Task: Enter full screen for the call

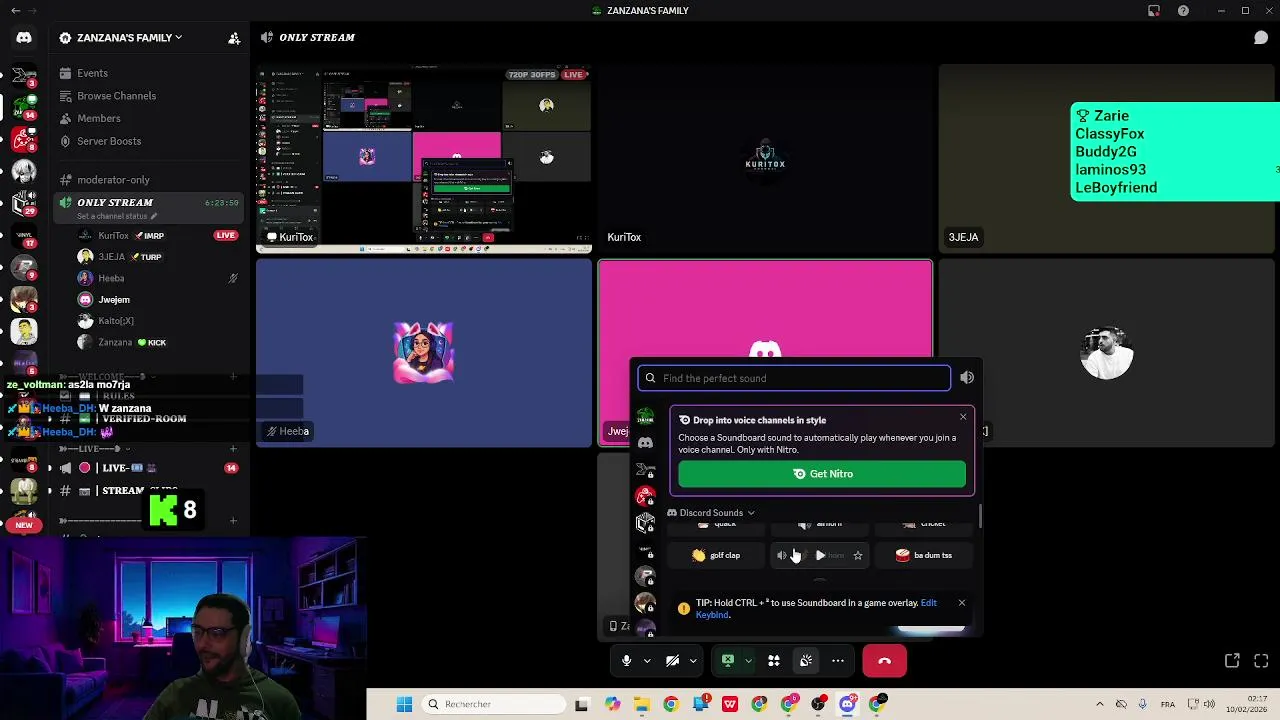Action: 1261,661
